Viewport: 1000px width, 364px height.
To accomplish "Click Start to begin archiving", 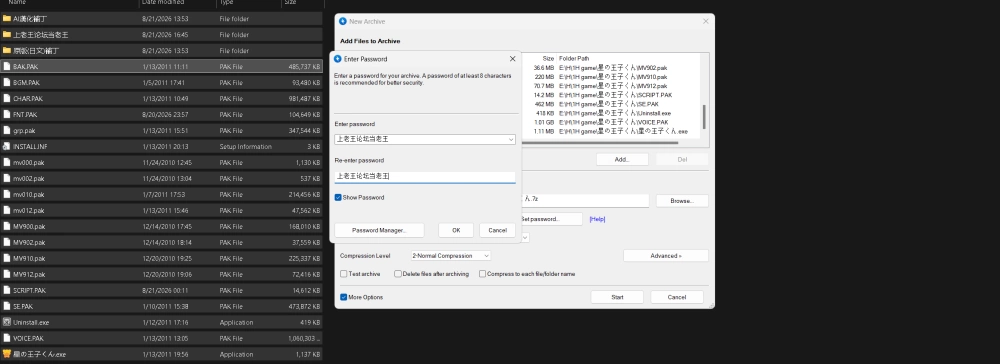I will tap(617, 297).
